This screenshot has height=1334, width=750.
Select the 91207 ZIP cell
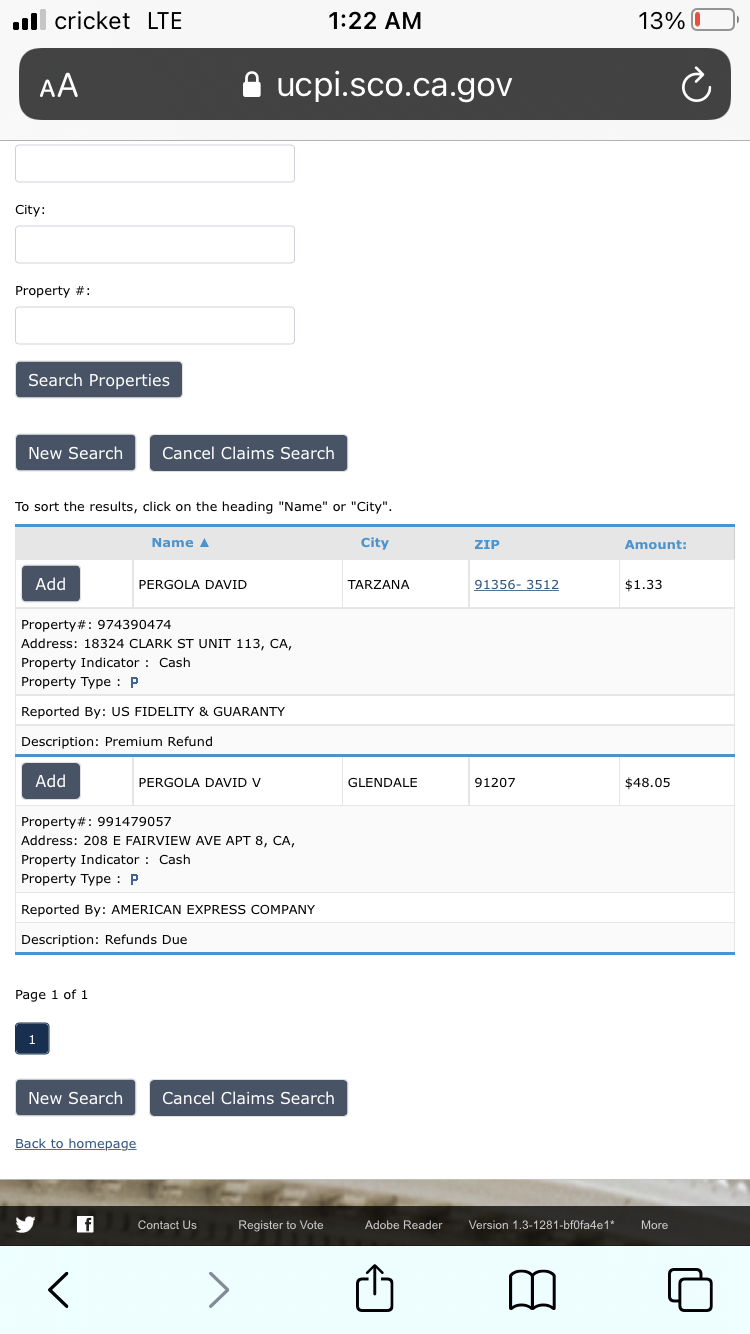pos(542,782)
